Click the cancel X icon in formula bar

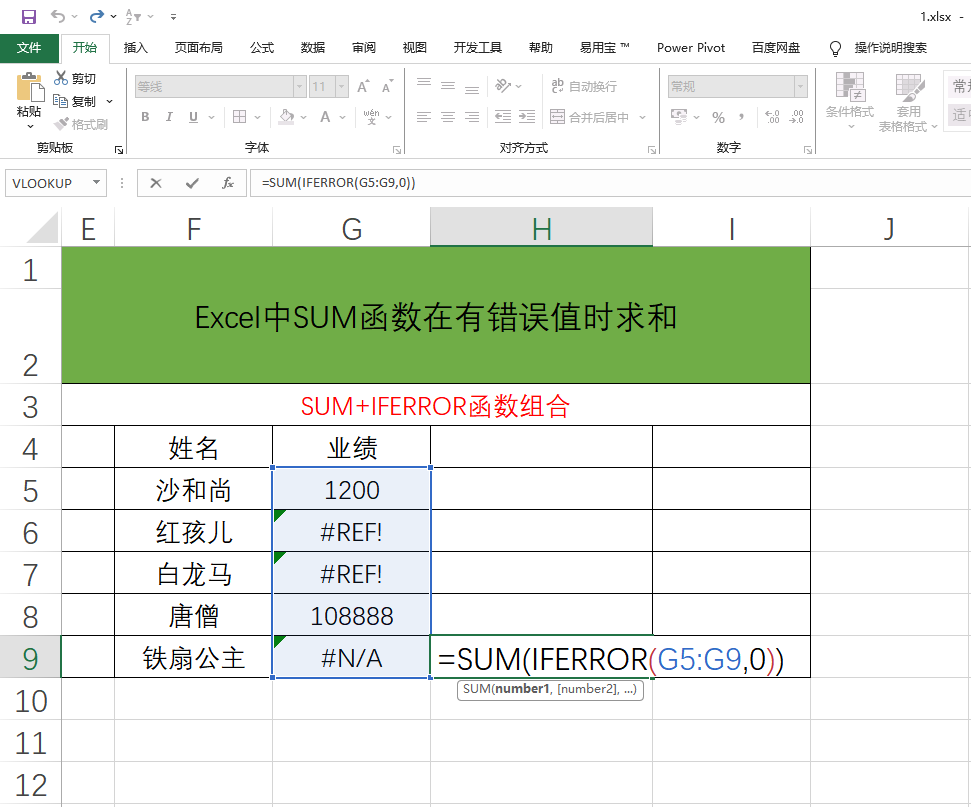pos(155,183)
